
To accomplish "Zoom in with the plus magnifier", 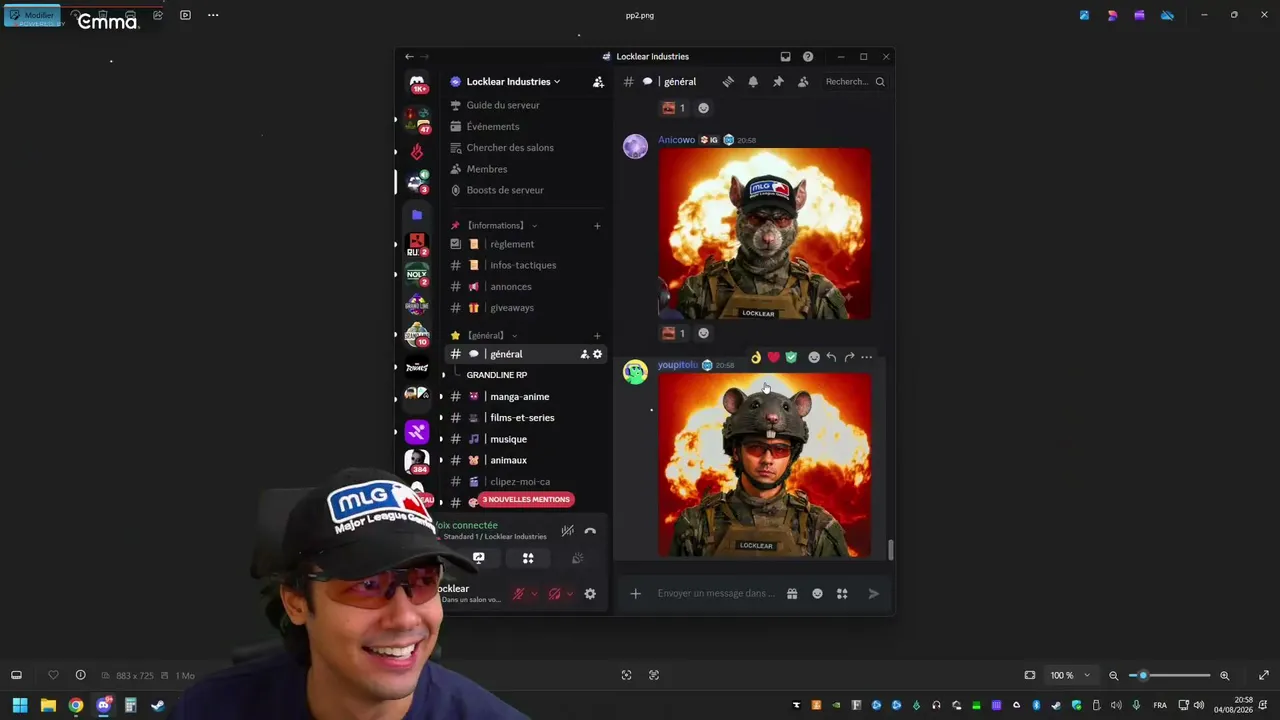I will point(1224,675).
